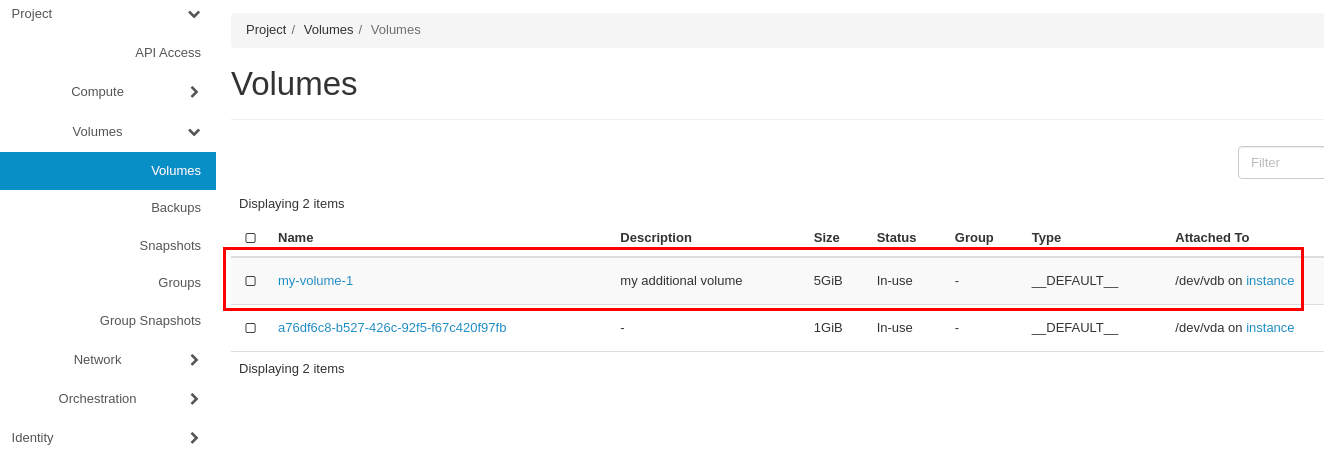Viewport: 1324px width, 464px height.
Task: Select Groups in the sidebar
Action: pyautogui.click(x=179, y=283)
